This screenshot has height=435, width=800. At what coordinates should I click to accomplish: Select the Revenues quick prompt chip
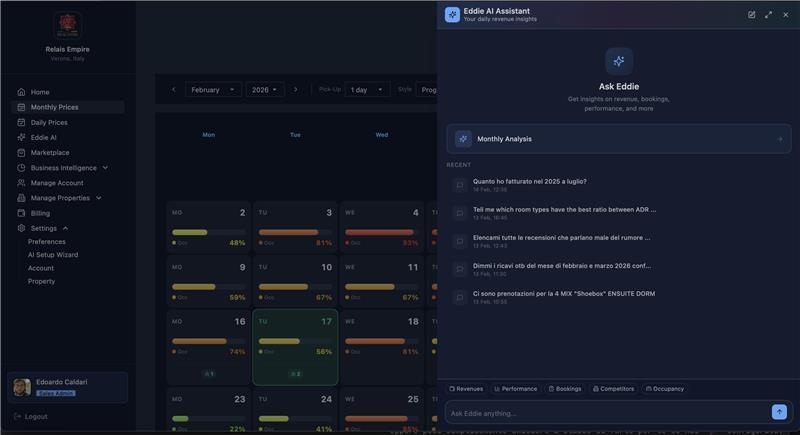466,389
